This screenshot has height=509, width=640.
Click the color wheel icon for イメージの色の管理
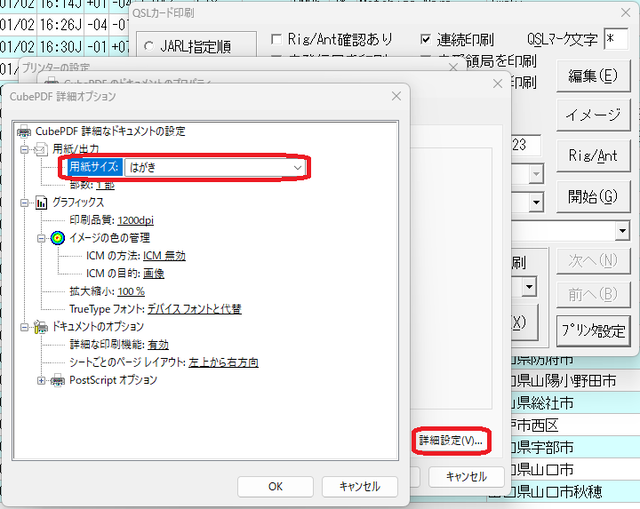pyautogui.click(x=58, y=238)
